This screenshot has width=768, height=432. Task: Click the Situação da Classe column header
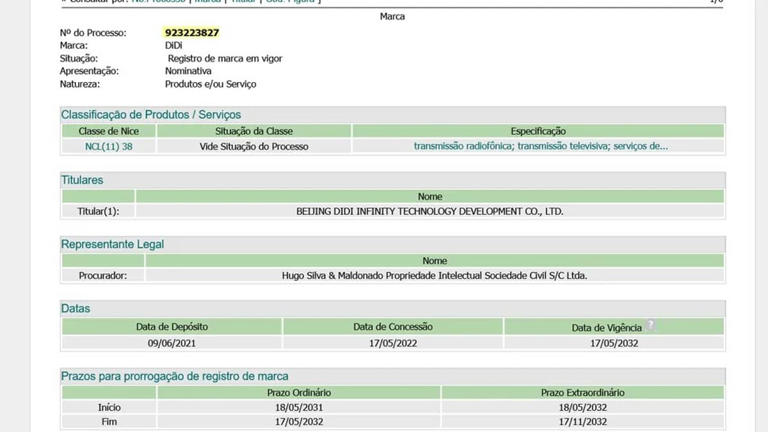(x=254, y=131)
